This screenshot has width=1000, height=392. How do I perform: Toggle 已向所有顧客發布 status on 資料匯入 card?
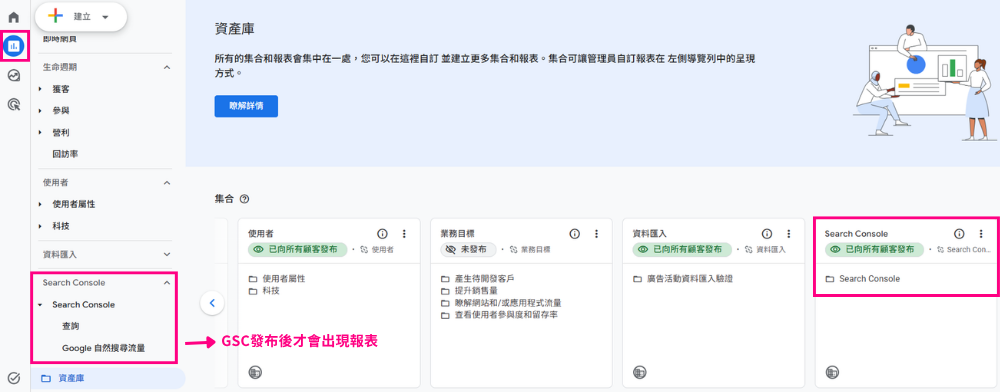point(682,250)
